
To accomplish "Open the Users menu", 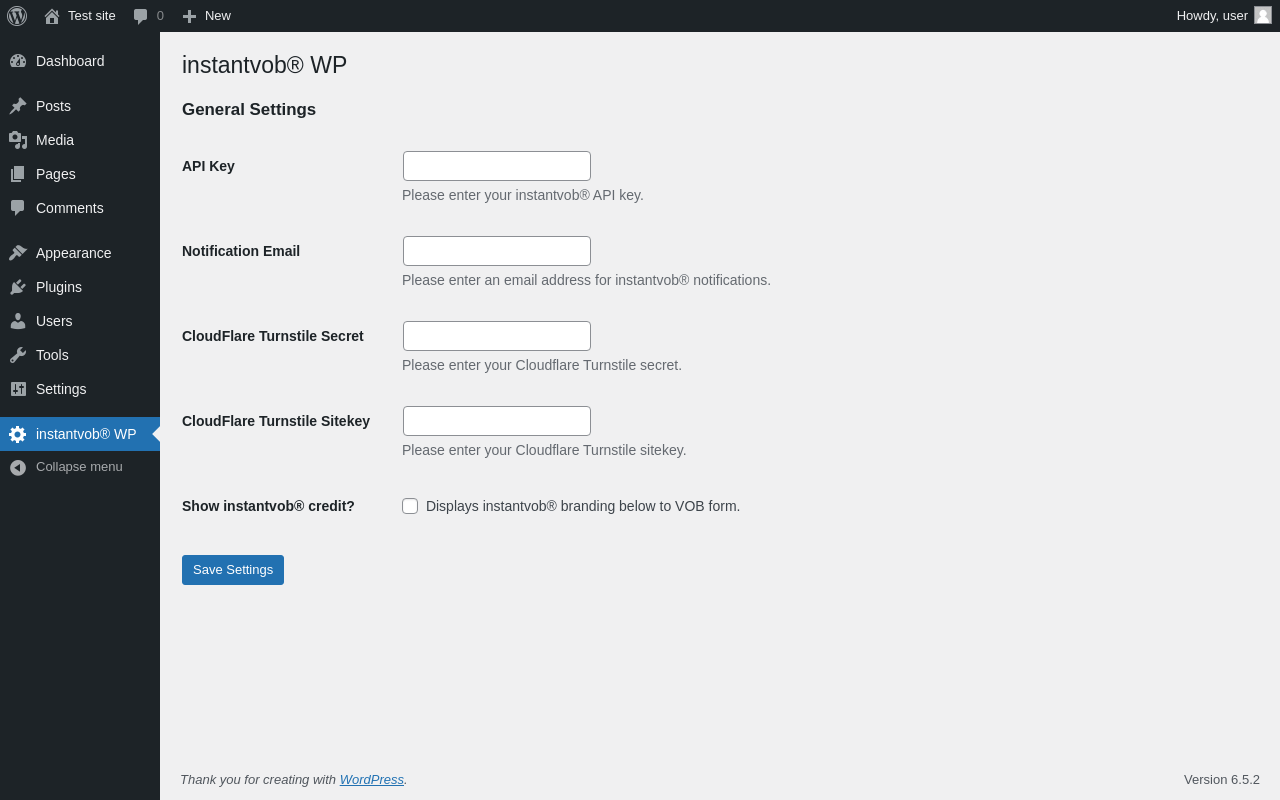I will click(x=80, y=321).
